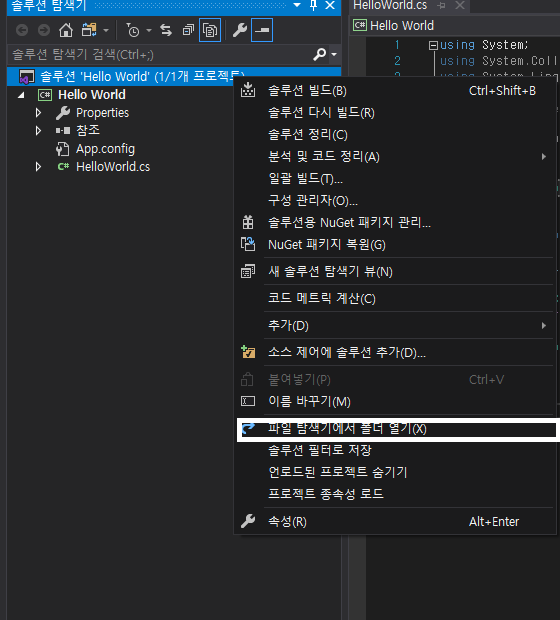
Task: Choose 솔루션 빌드(B) from context menu
Action: 395,91
